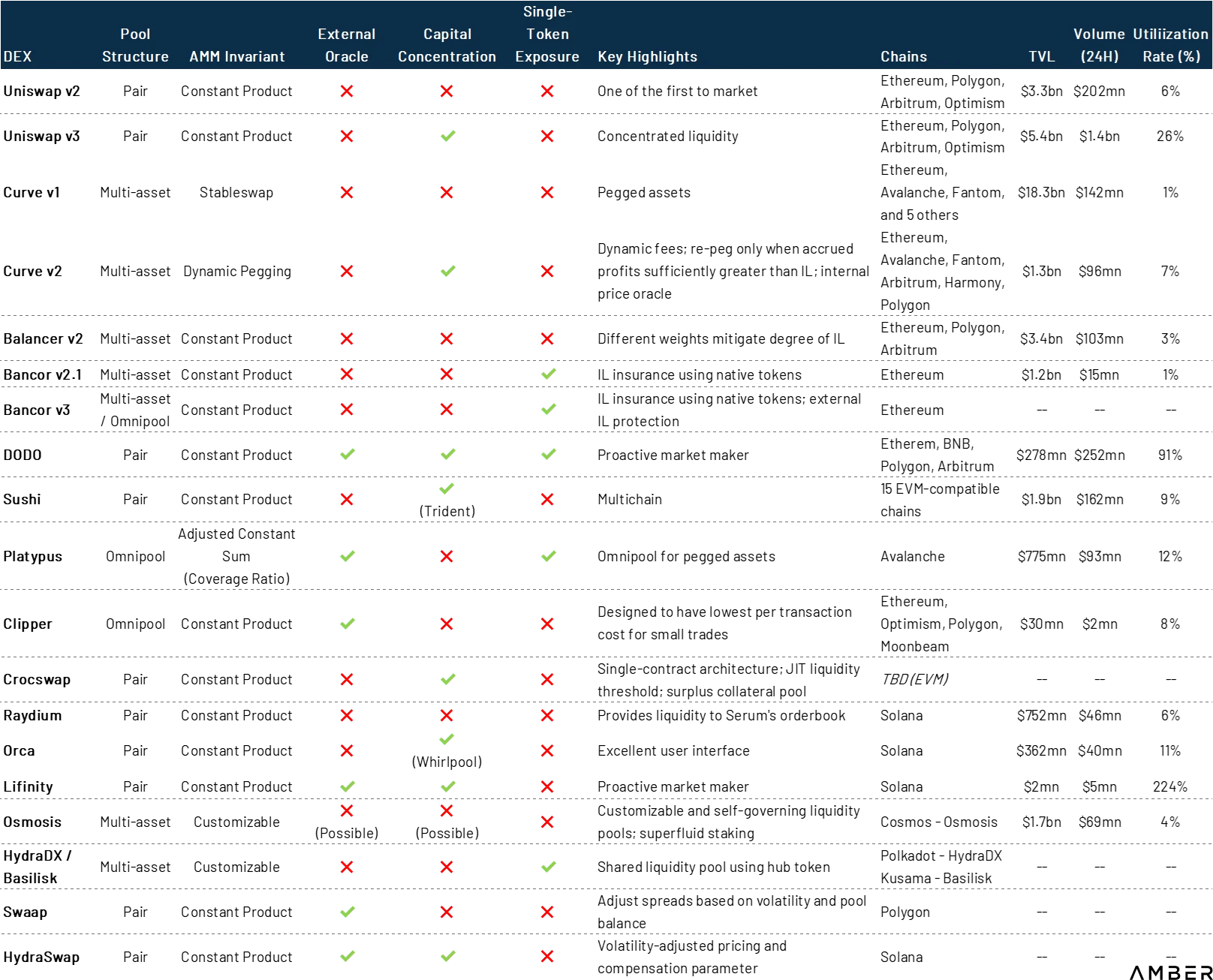Click the green check under Single-Token Exposure for Bancor v3
Image resolution: width=1213 pixels, height=980 pixels.
tap(549, 409)
